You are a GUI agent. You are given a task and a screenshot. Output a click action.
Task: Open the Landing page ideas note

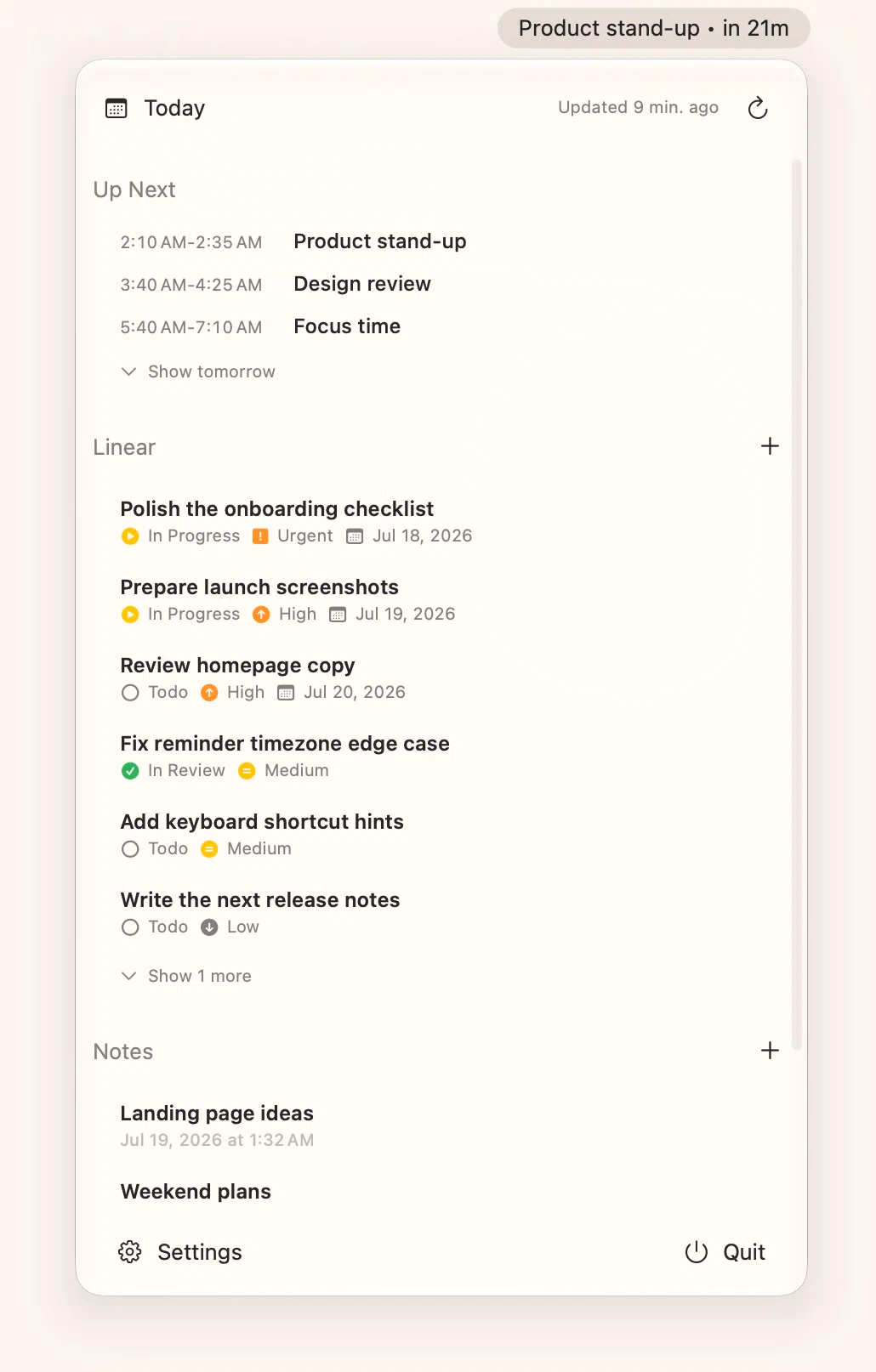pyautogui.click(x=217, y=1114)
